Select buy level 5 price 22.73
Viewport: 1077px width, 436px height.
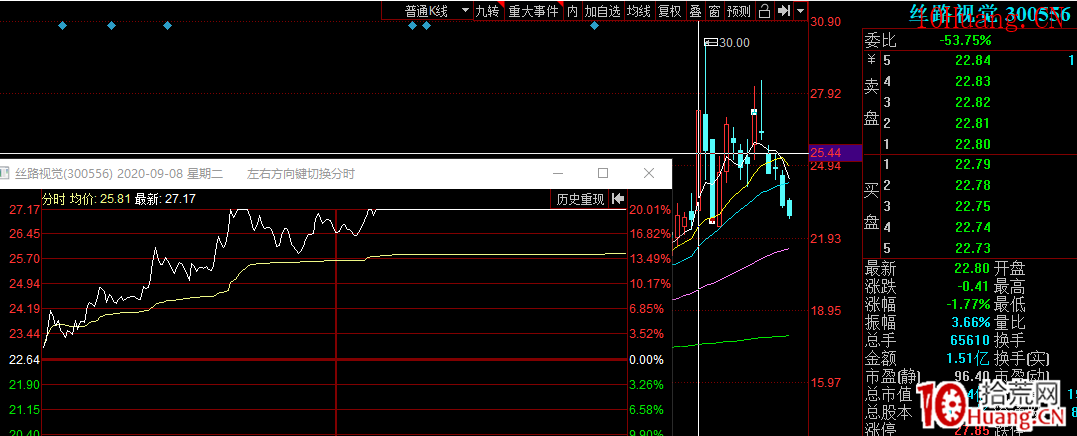[x=973, y=248]
